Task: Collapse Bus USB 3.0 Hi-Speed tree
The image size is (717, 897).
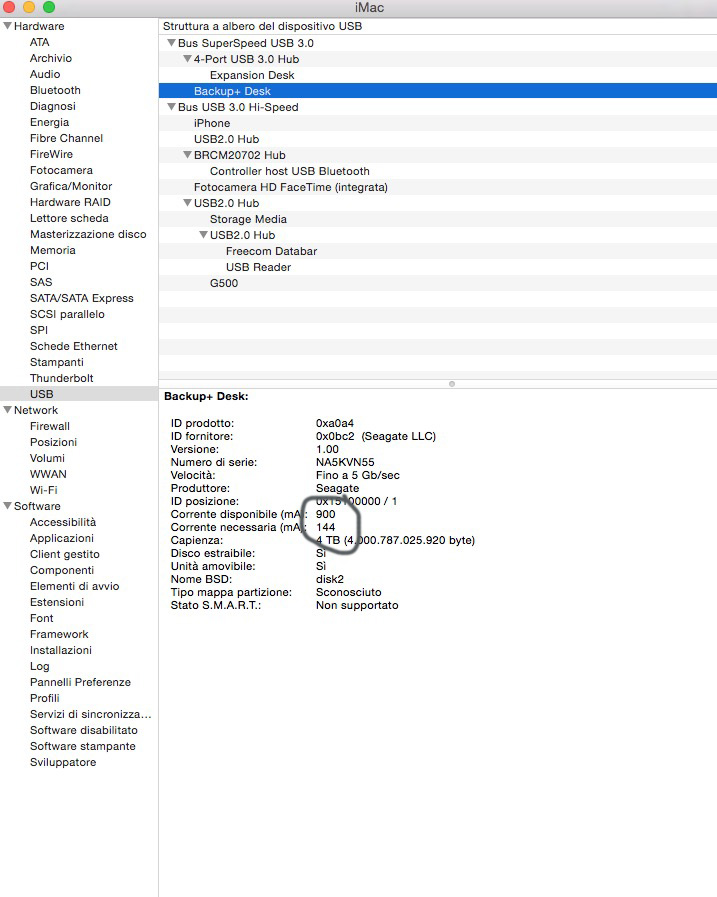Action: point(171,107)
